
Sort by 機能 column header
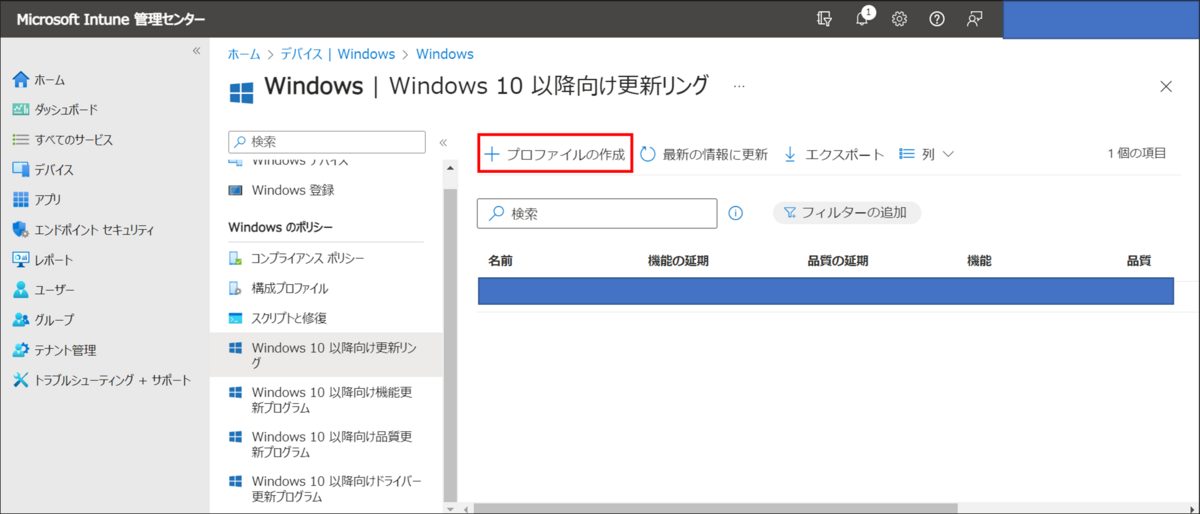979,261
